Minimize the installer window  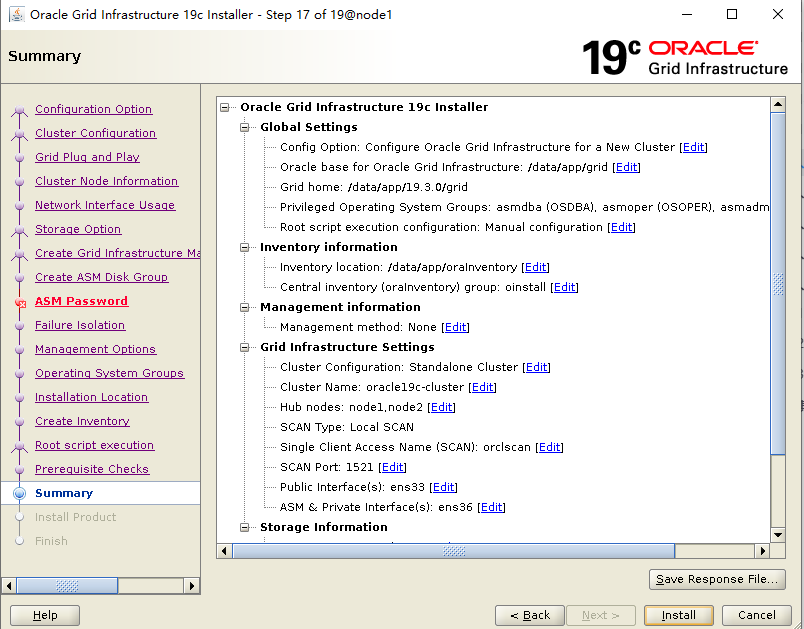[x=687, y=14]
